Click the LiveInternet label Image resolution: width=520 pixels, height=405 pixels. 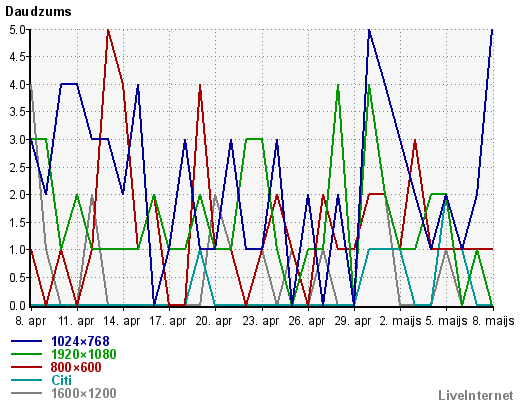point(476,396)
